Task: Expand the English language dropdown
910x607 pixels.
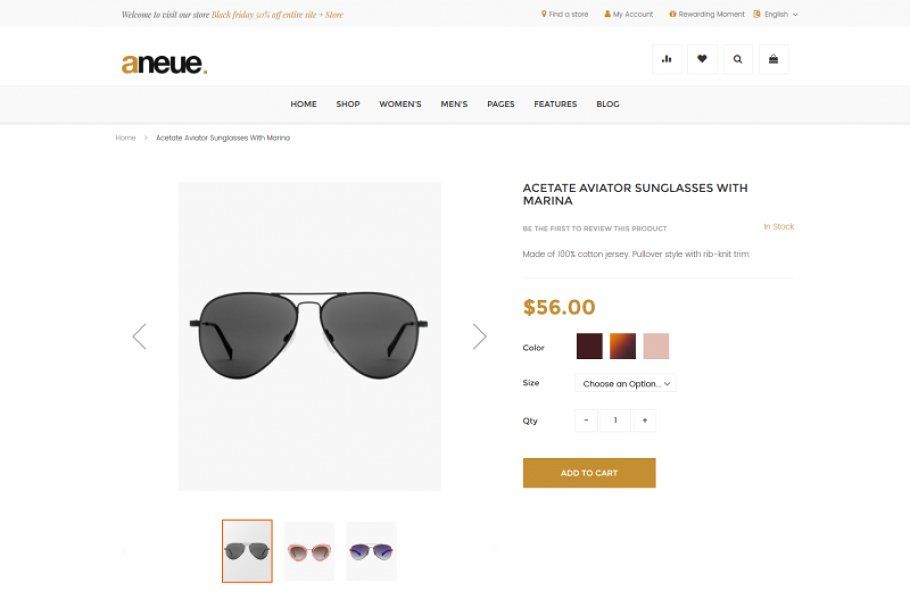Action: tap(776, 14)
